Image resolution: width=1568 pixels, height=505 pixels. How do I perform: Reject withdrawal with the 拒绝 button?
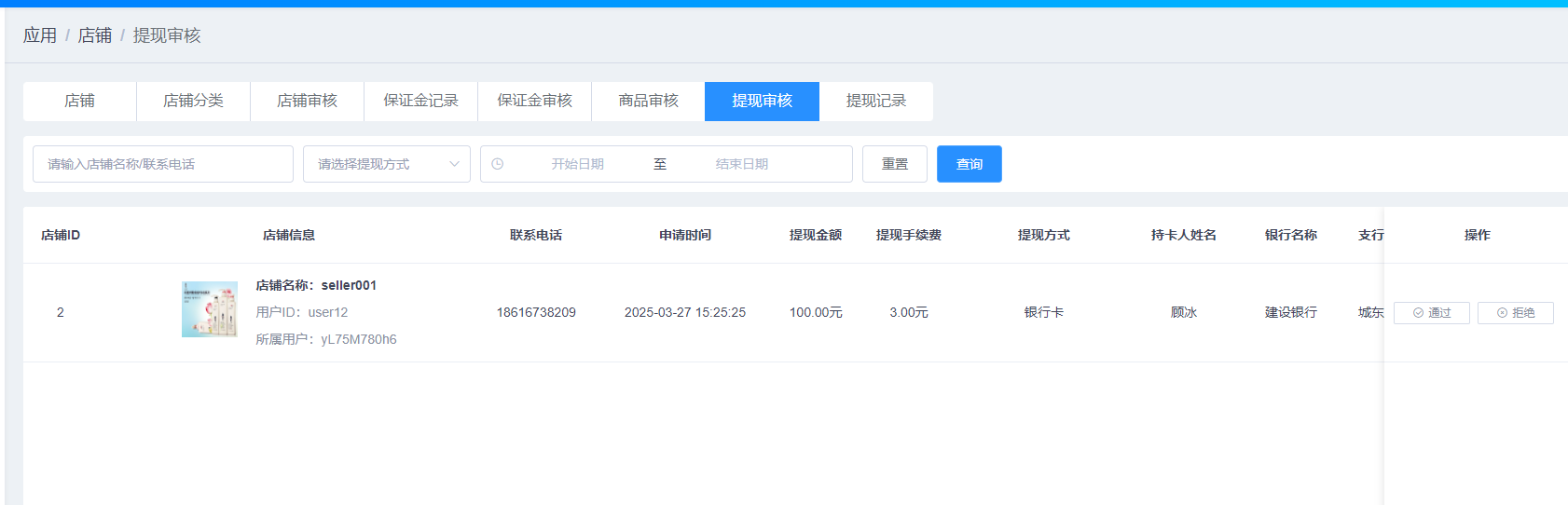1515,313
